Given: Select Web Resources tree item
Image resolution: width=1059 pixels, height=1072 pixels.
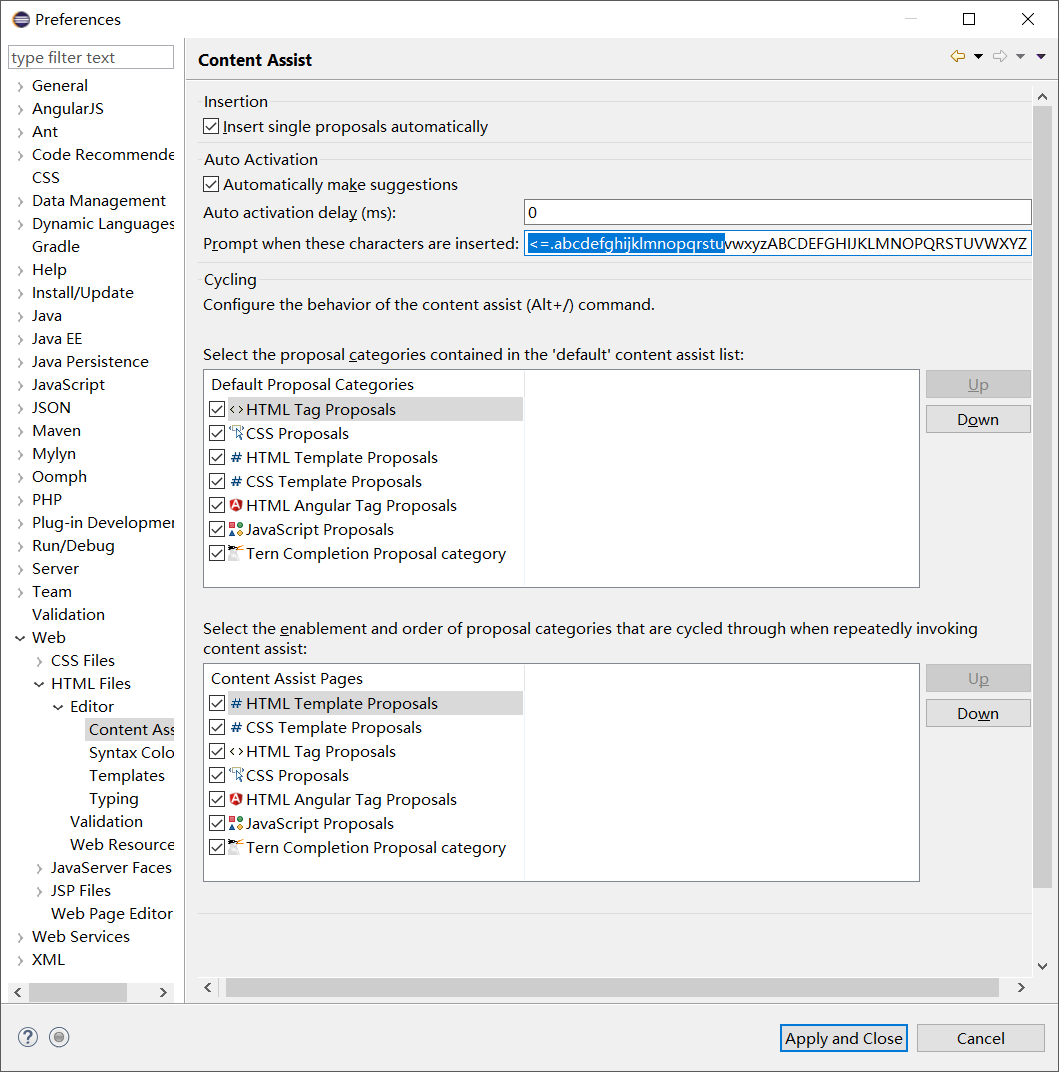Looking at the screenshot, I should click(x=122, y=845).
